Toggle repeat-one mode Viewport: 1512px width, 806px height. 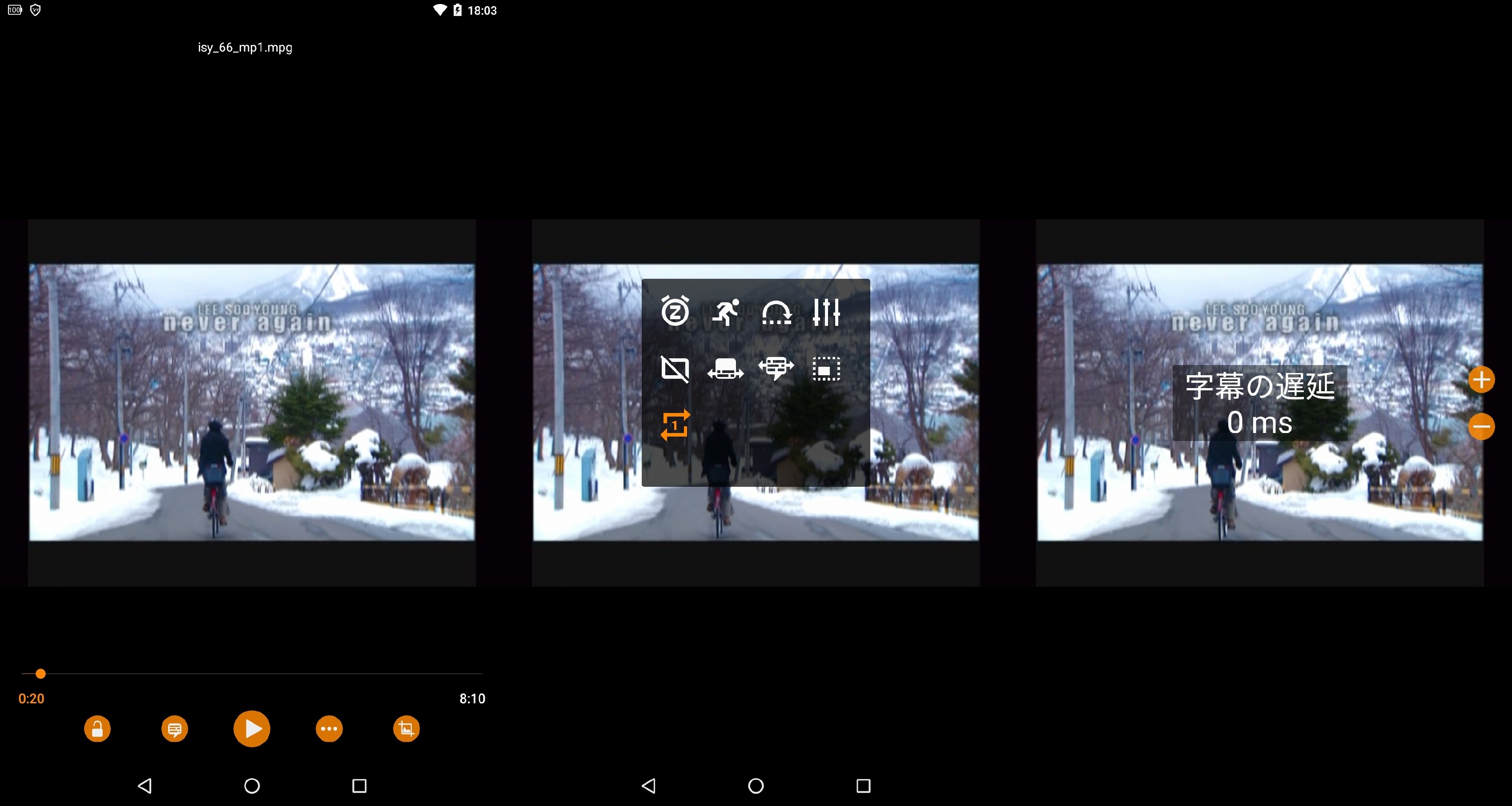tap(675, 425)
